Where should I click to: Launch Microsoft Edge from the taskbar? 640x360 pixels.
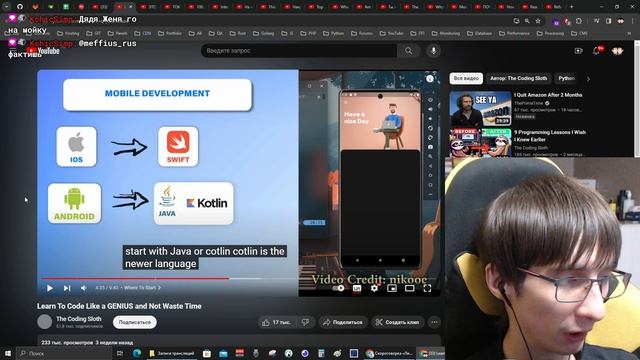(136, 353)
